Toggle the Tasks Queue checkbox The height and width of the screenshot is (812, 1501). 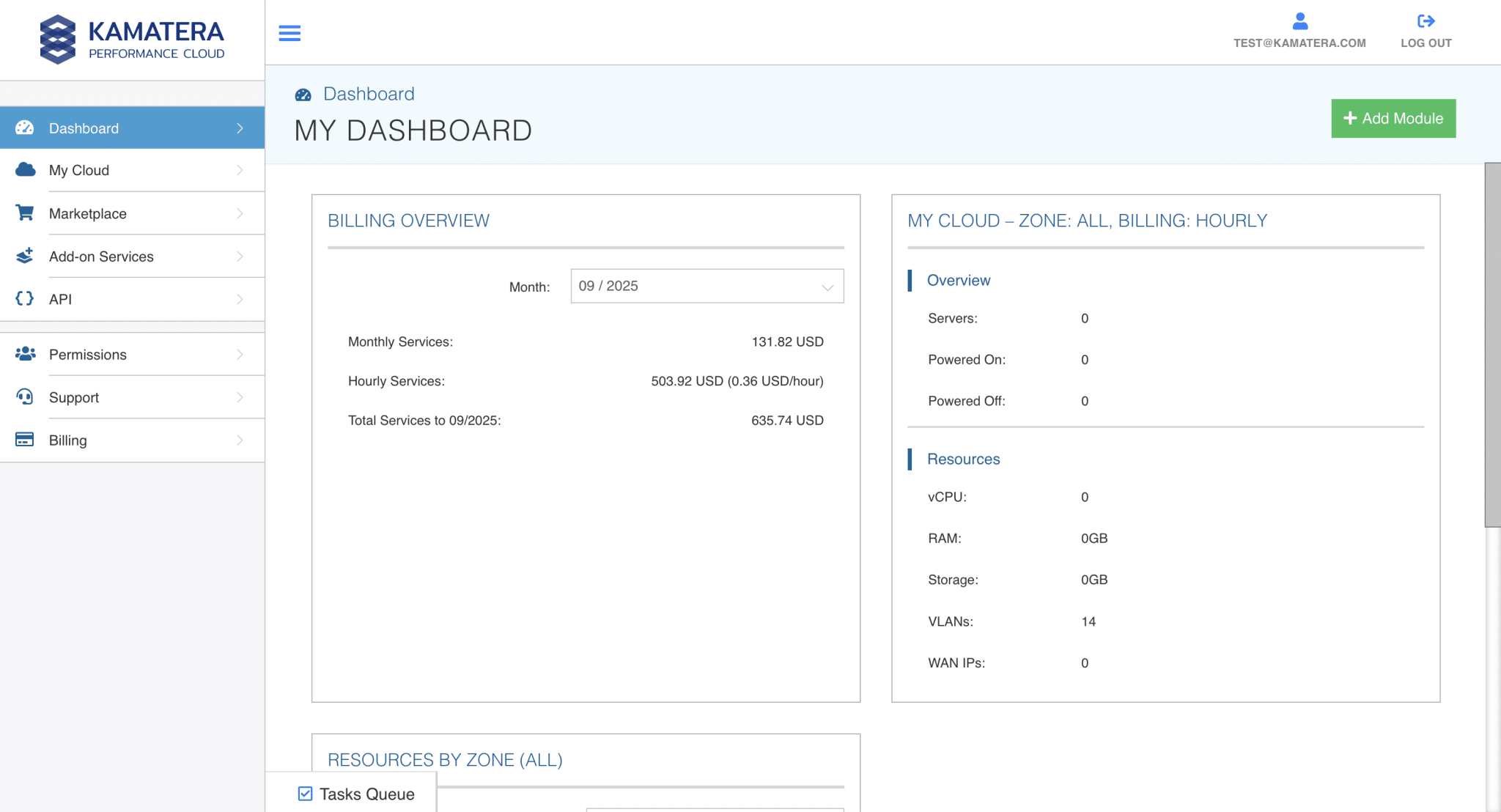(x=305, y=794)
